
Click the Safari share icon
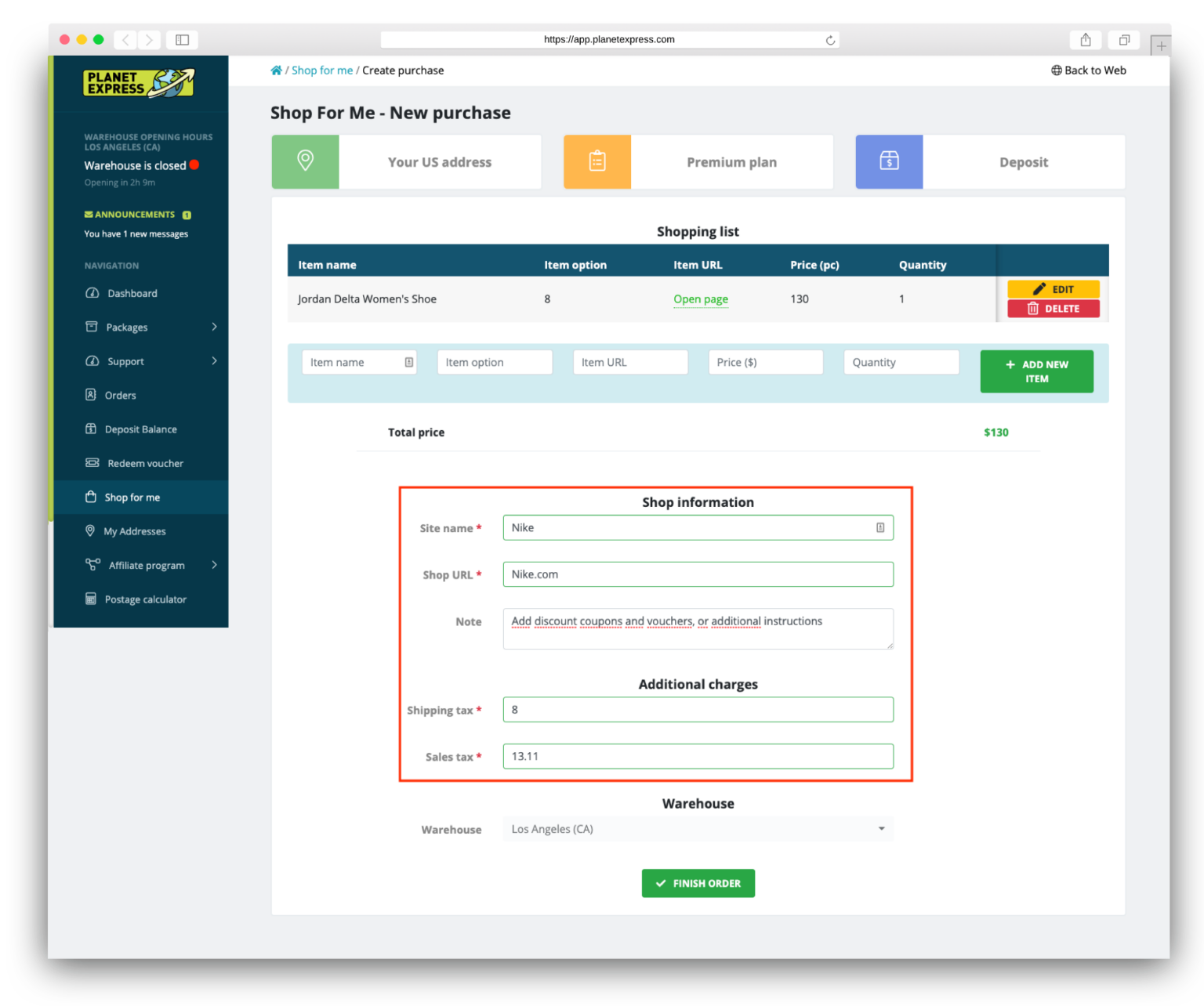[1086, 40]
